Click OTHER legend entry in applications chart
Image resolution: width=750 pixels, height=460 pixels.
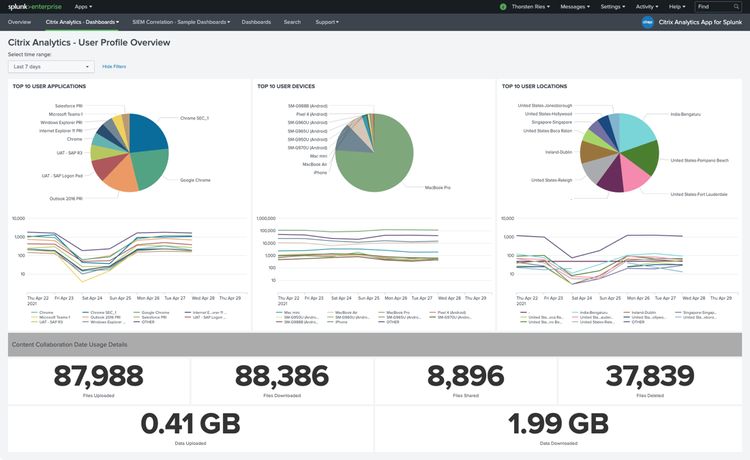[144, 322]
